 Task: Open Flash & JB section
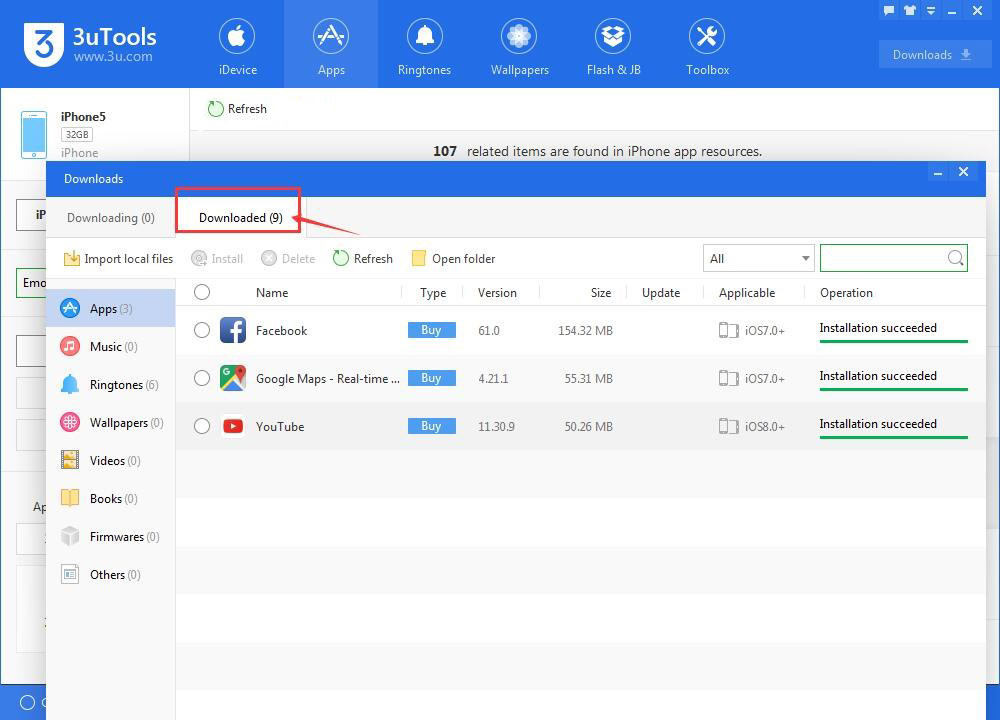613,45
